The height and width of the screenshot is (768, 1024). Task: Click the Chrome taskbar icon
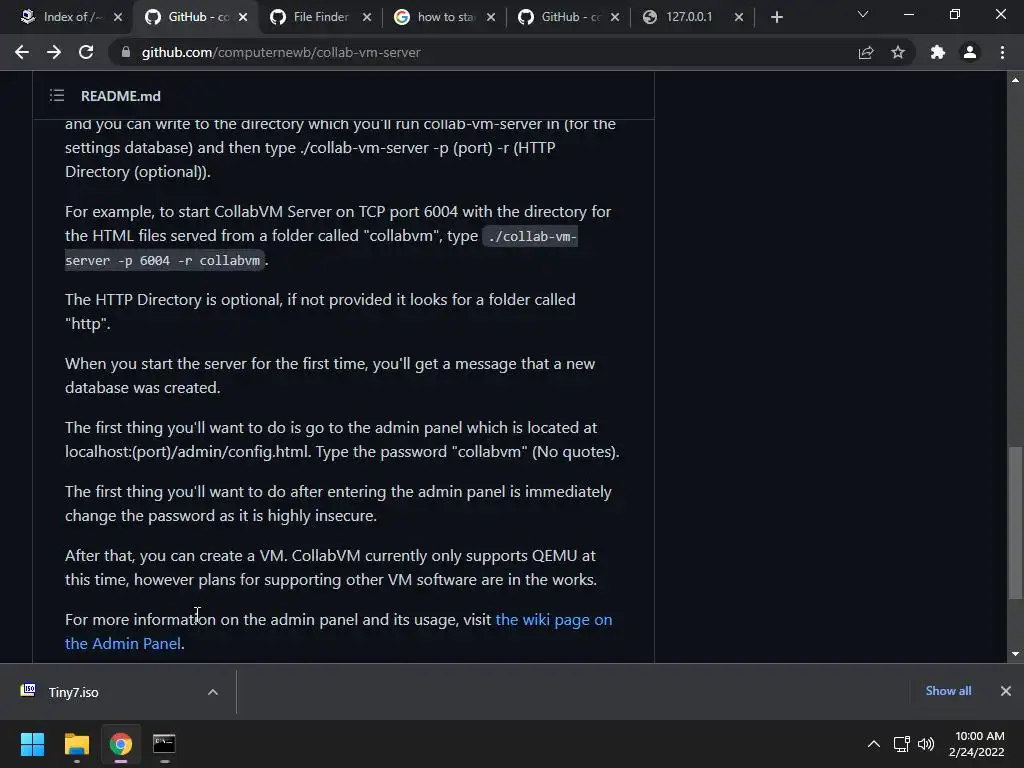121,744
